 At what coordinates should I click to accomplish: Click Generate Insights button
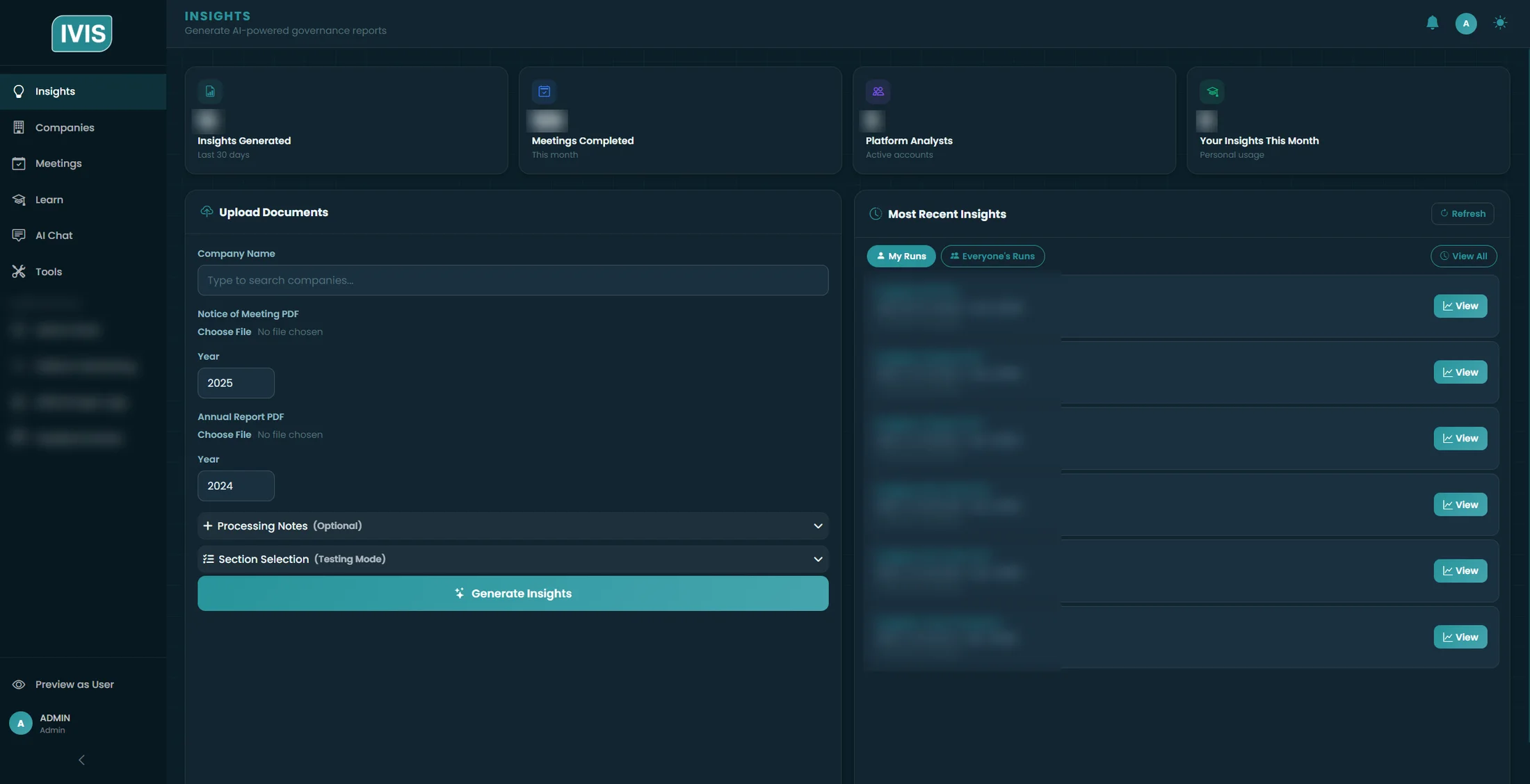point(513,594)
